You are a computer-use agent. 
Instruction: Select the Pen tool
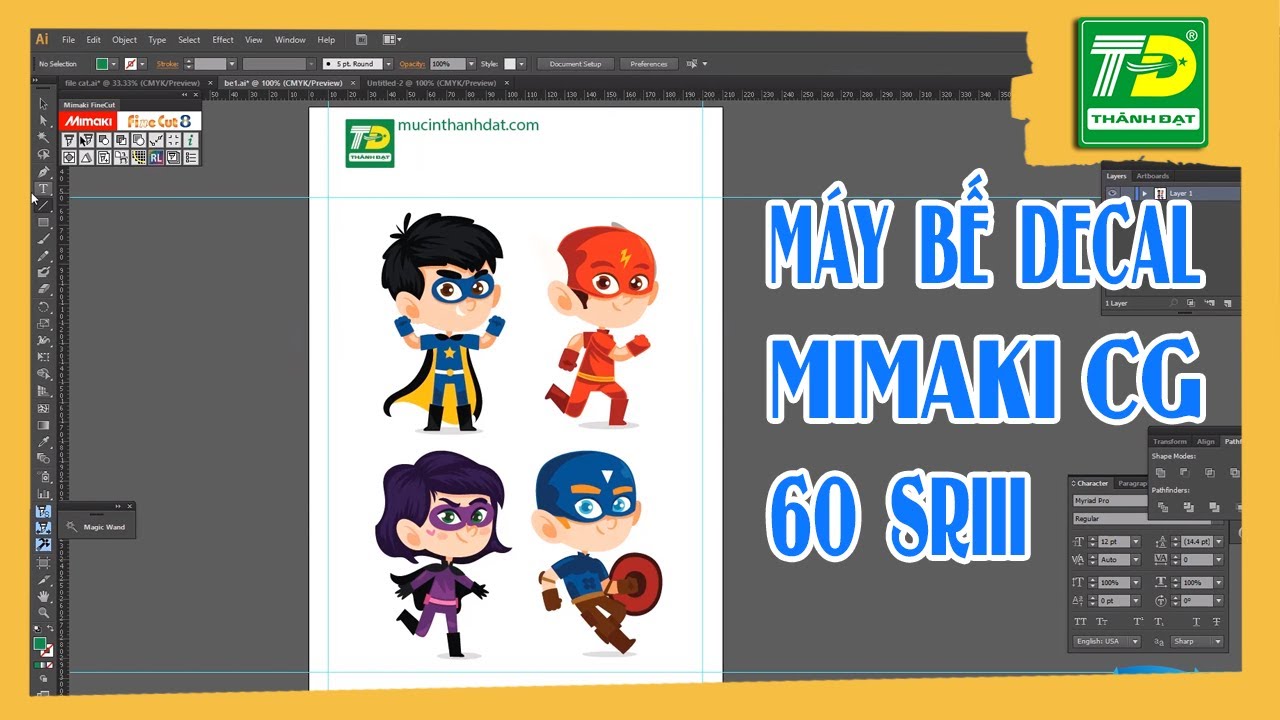43,172
